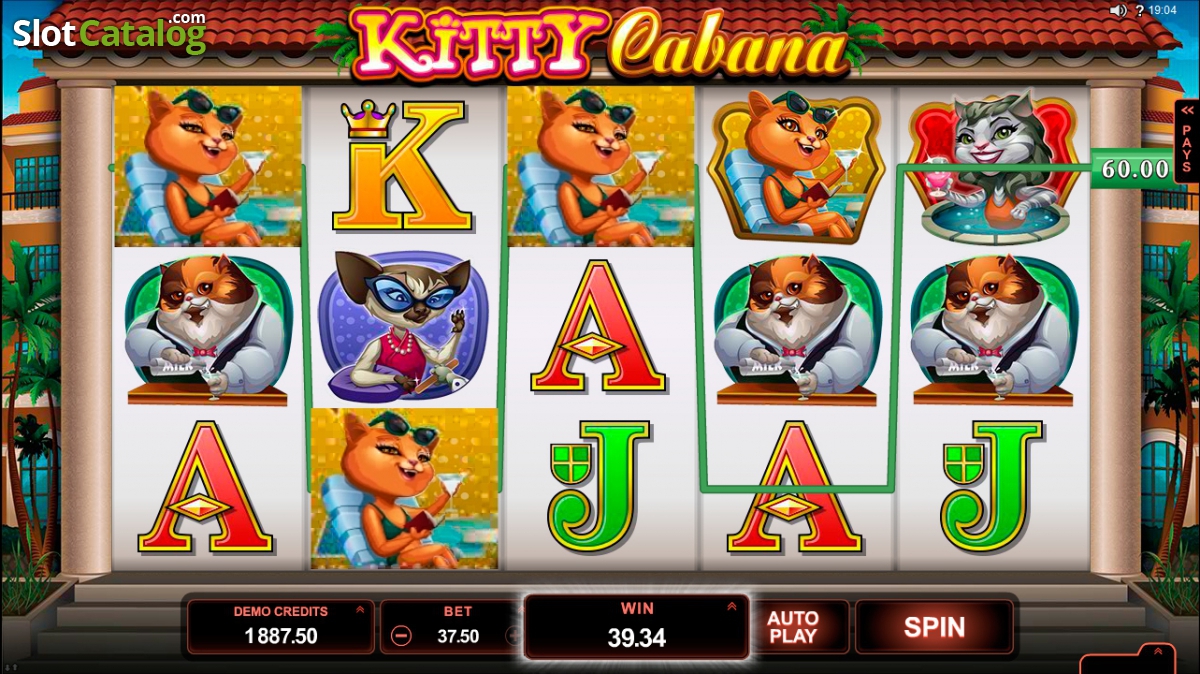Mute the game sound speaker icon
1200x674 pixels.
coord(1118,10)
